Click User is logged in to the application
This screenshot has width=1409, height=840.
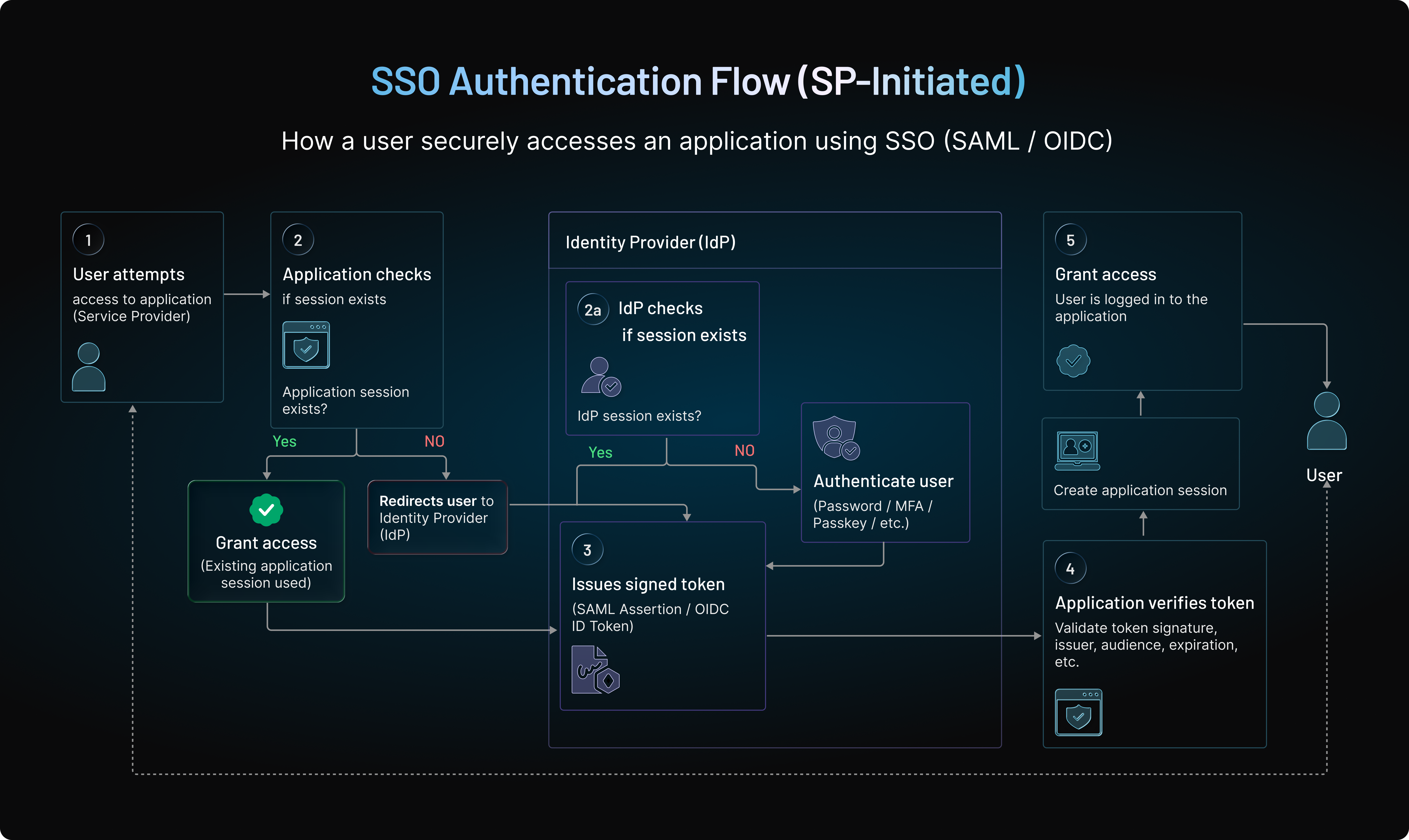tap(1131, 307)
